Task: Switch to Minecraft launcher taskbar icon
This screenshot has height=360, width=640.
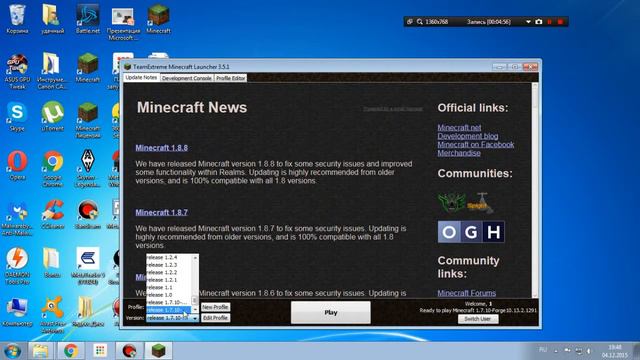Action: (x=158, y=351)
